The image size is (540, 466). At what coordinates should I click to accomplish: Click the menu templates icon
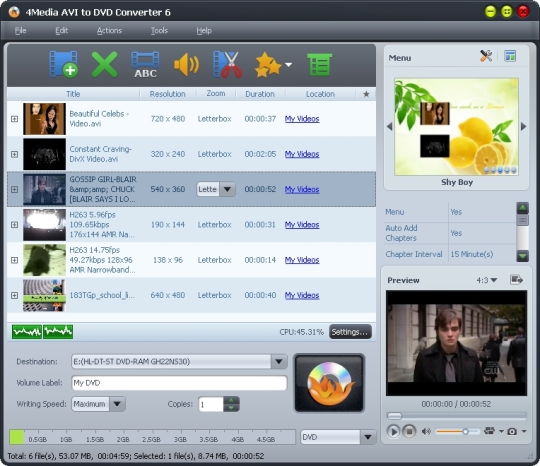(x=510, y=56)
